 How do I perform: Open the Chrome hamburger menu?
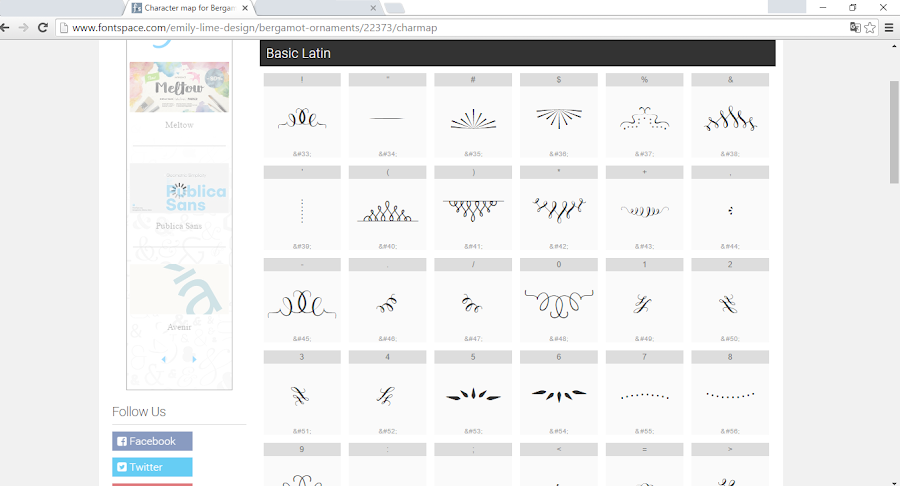[889, 28]
